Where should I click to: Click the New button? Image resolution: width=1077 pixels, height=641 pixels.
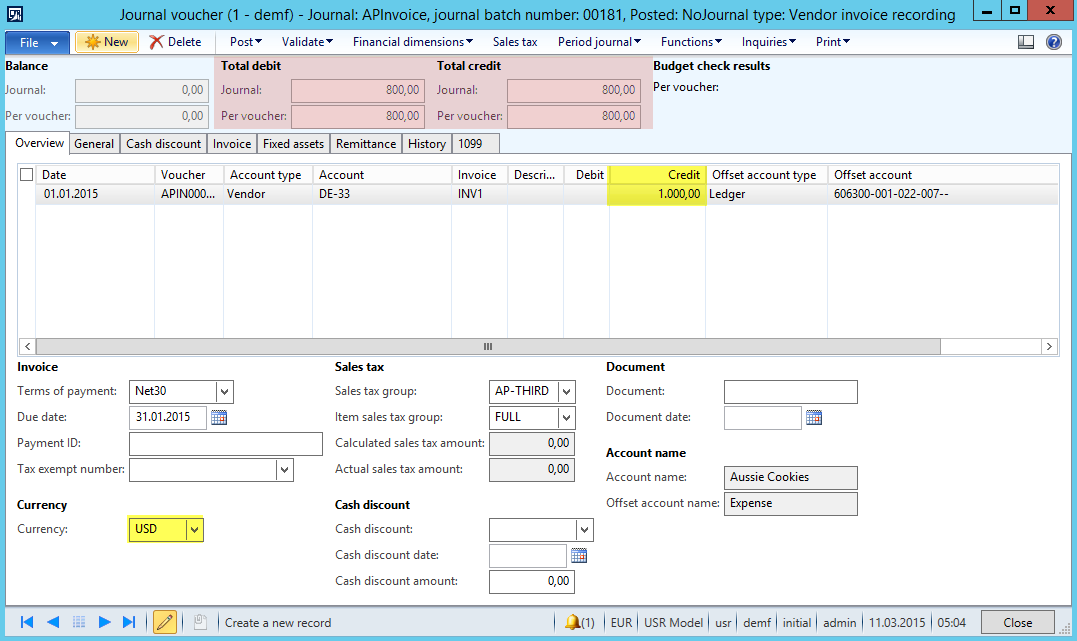(107, 42)
